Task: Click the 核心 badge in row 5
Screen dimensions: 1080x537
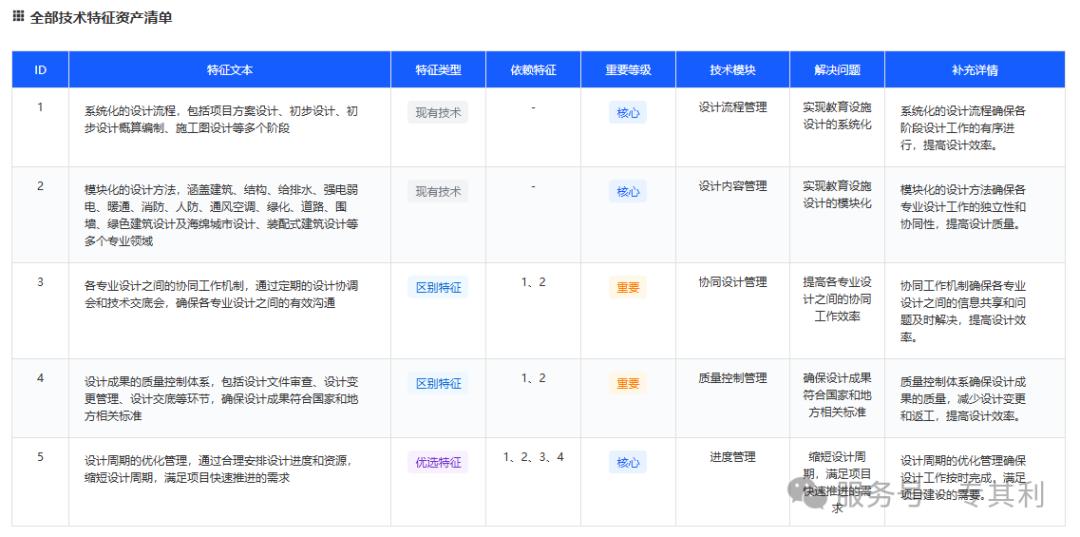Action: 627,462
